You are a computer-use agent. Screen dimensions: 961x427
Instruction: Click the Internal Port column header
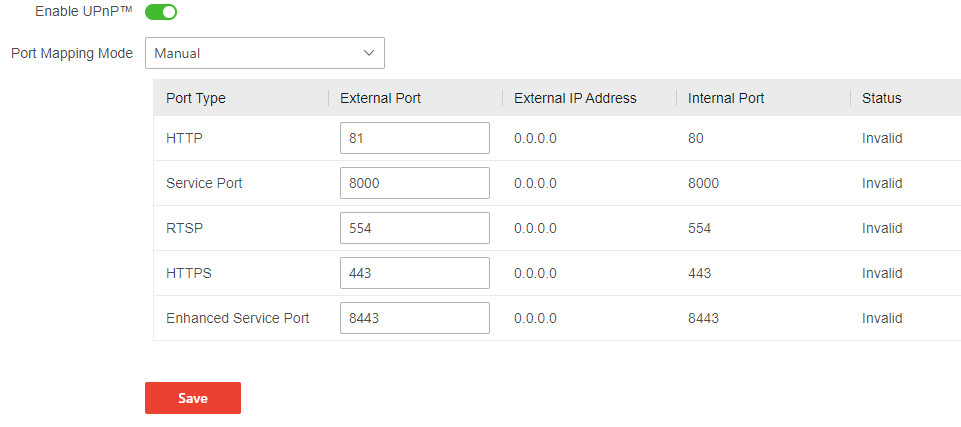(x=726, y=98)
